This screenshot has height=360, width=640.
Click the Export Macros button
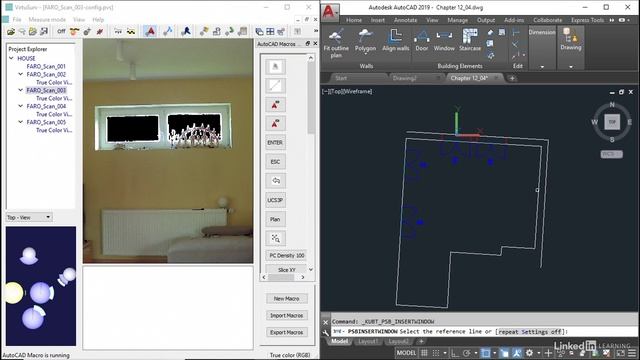click(287, 332)
